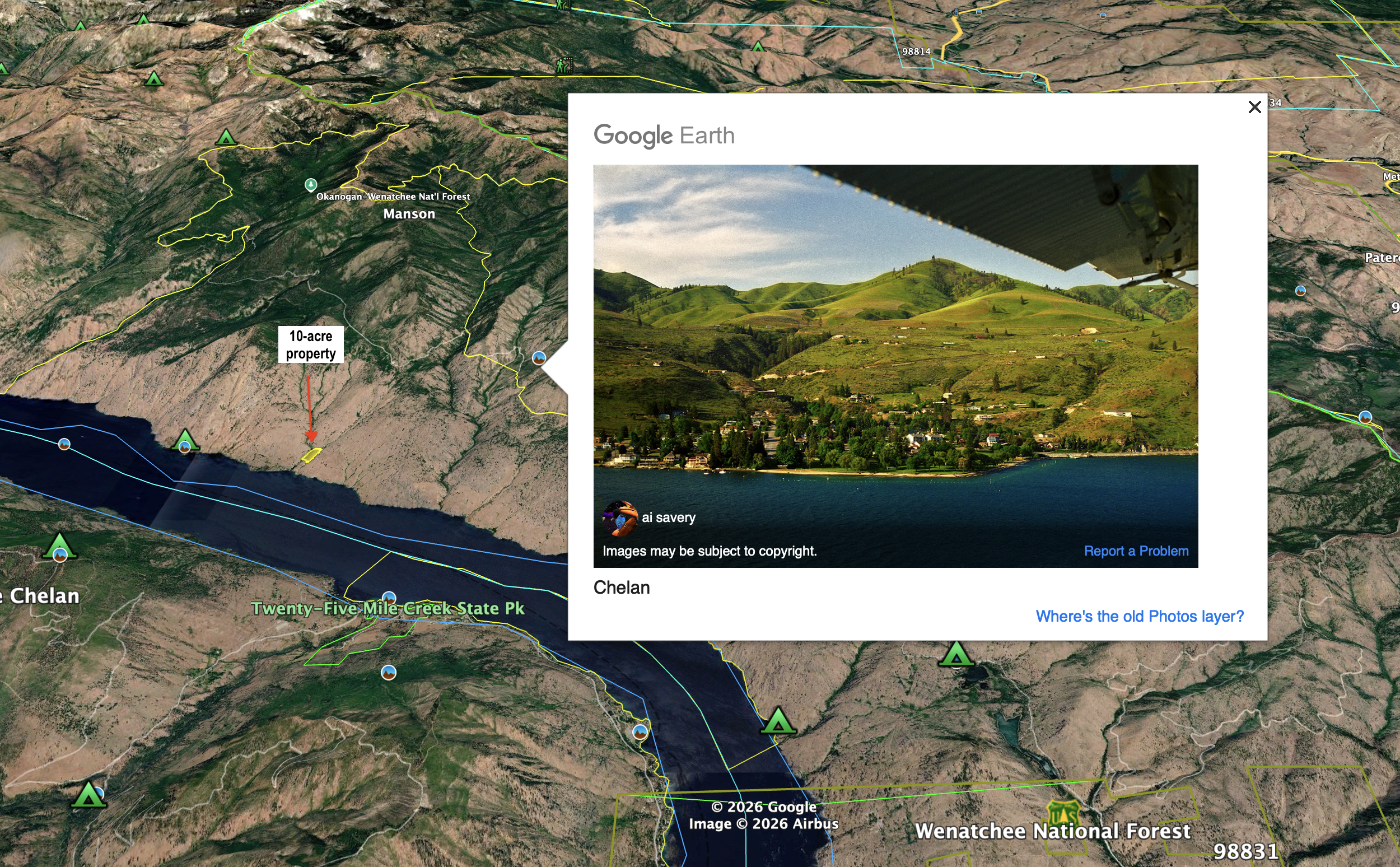Click ai savery's profile avatar

point(619,518)
